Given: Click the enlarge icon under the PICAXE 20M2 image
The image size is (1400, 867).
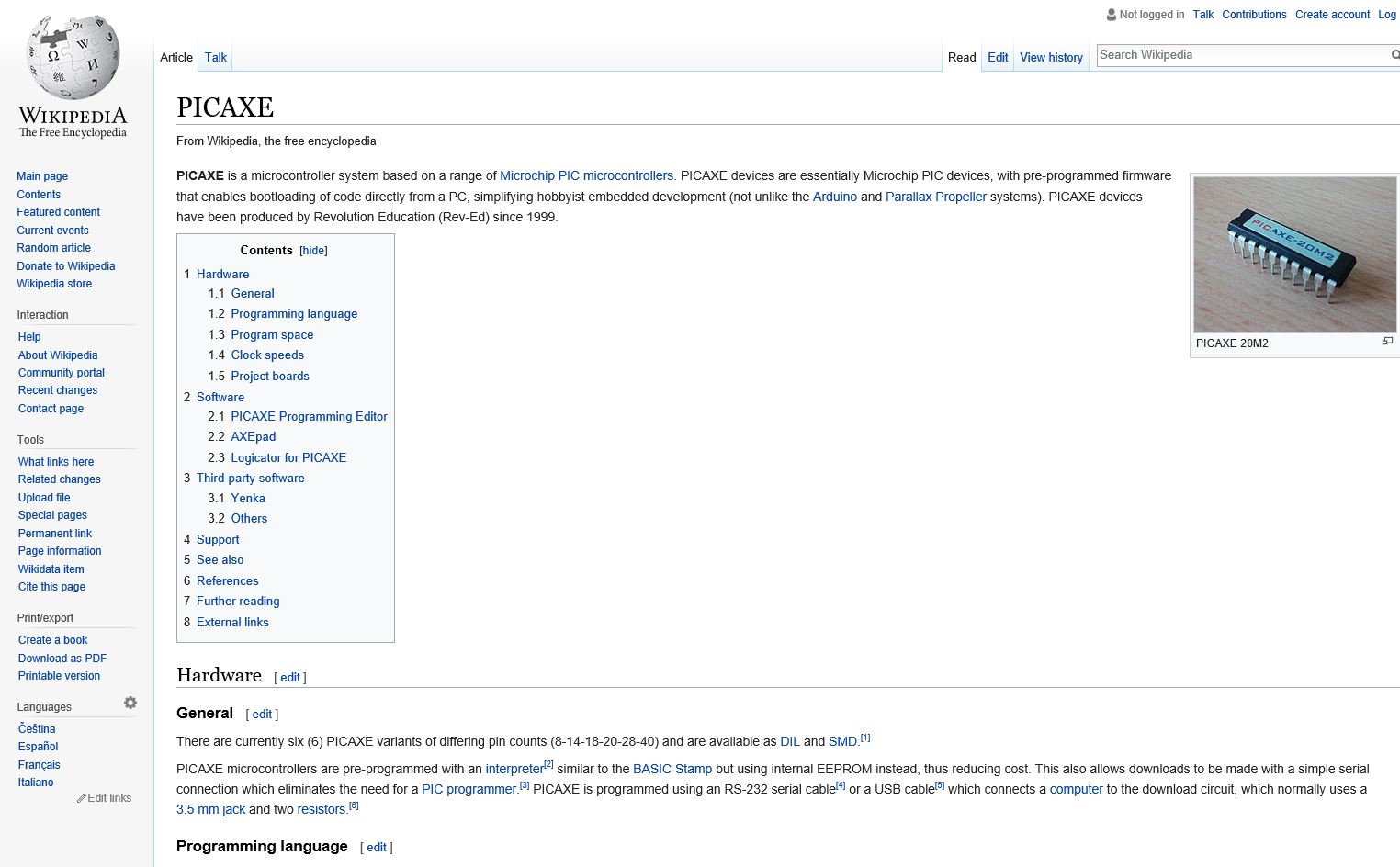Looking at the screenshot, I should tap(1387, 342).
